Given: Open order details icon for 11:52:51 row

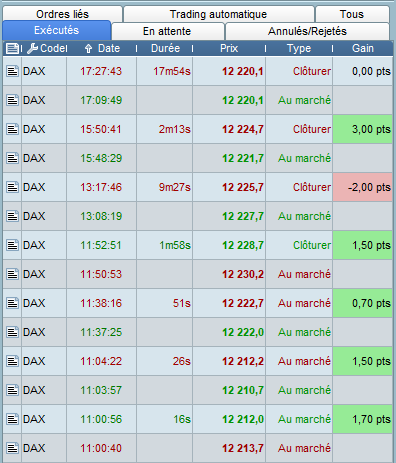Looking at the screenshot, I should 12,245.
